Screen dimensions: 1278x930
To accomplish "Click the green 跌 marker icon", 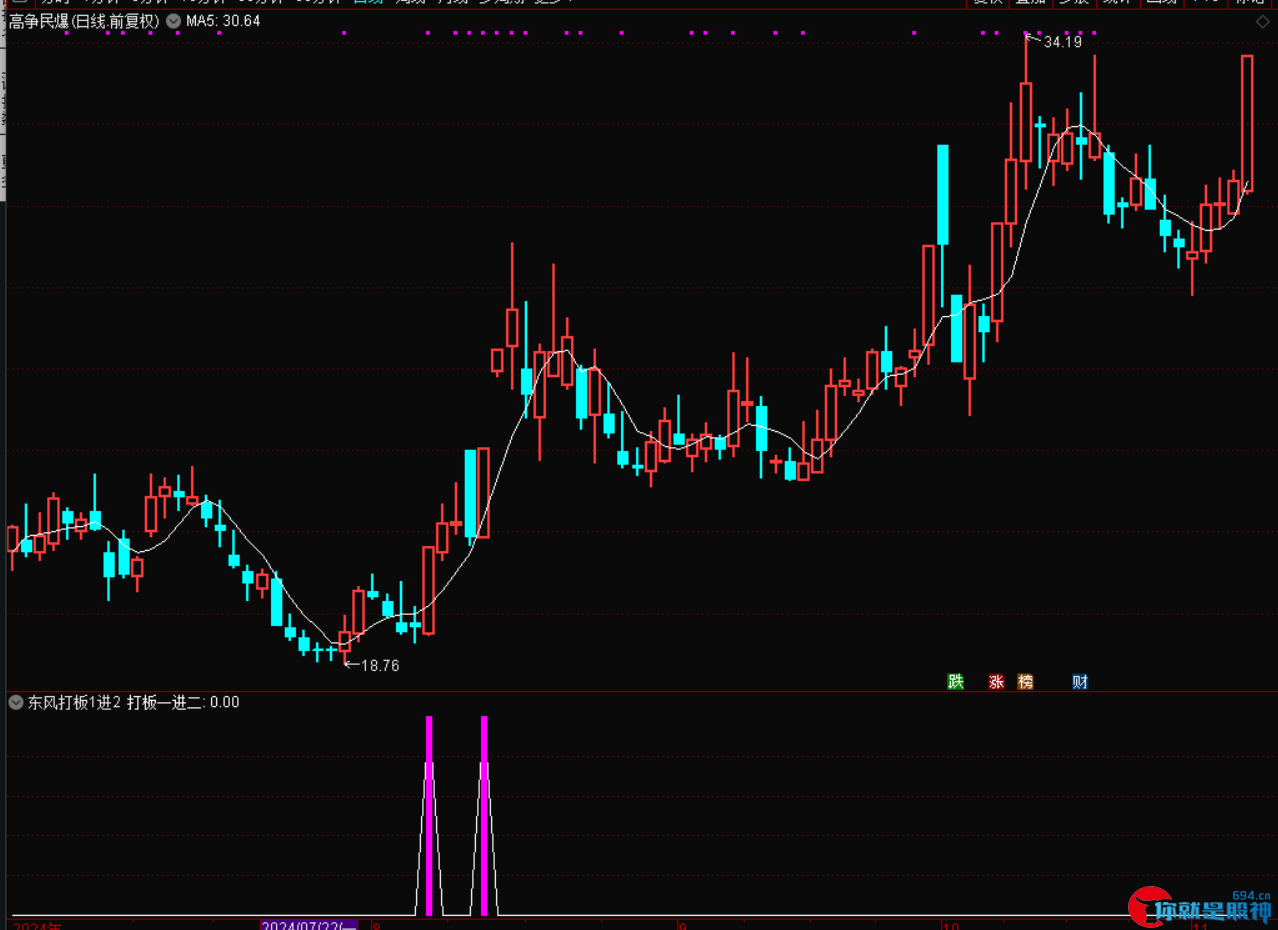I will coord(956,681).
